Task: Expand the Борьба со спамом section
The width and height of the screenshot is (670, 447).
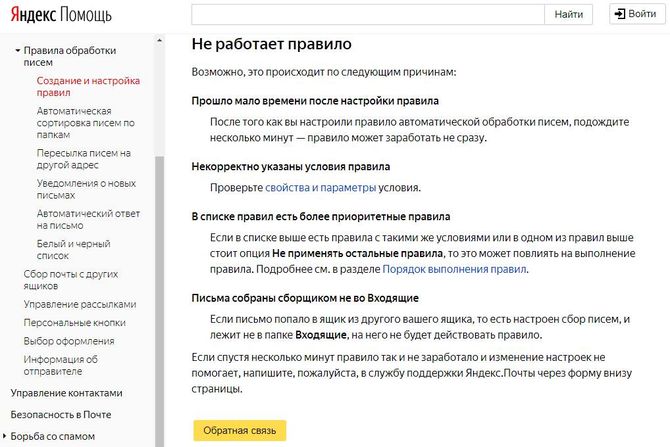Action: (x=5, y=436)
